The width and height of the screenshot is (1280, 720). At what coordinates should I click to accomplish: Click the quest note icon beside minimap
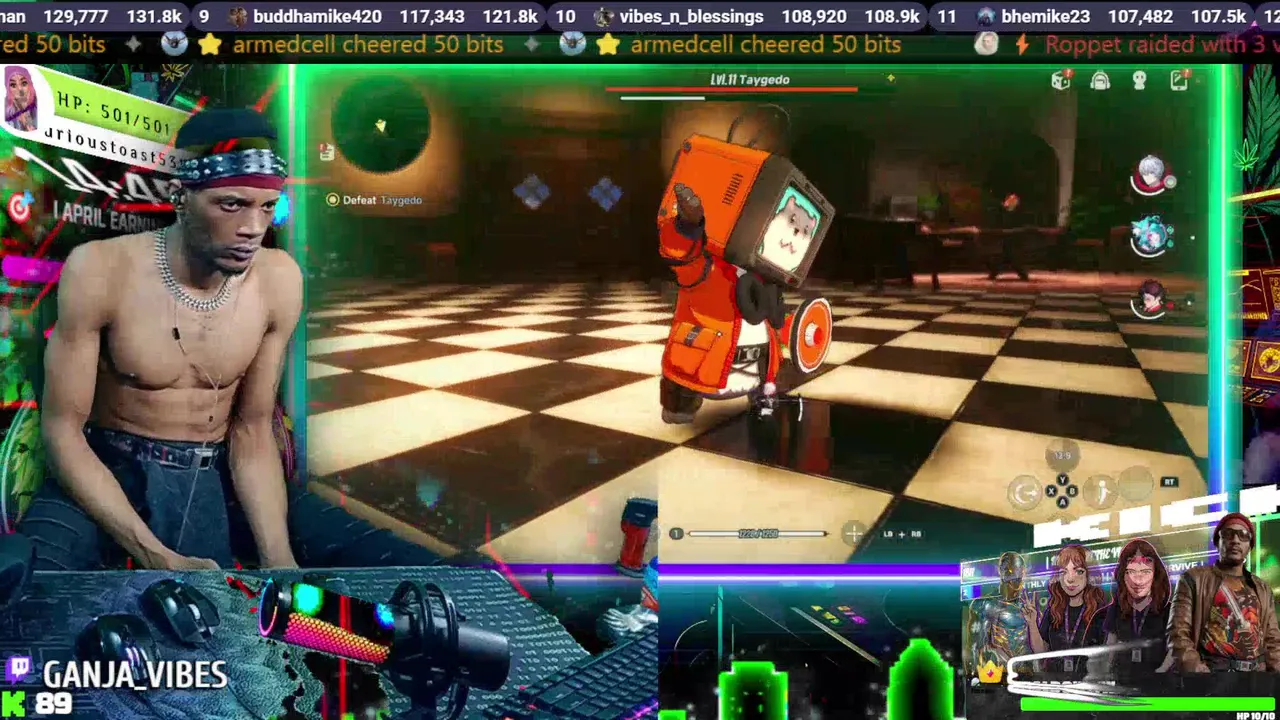tap(326, 152)
